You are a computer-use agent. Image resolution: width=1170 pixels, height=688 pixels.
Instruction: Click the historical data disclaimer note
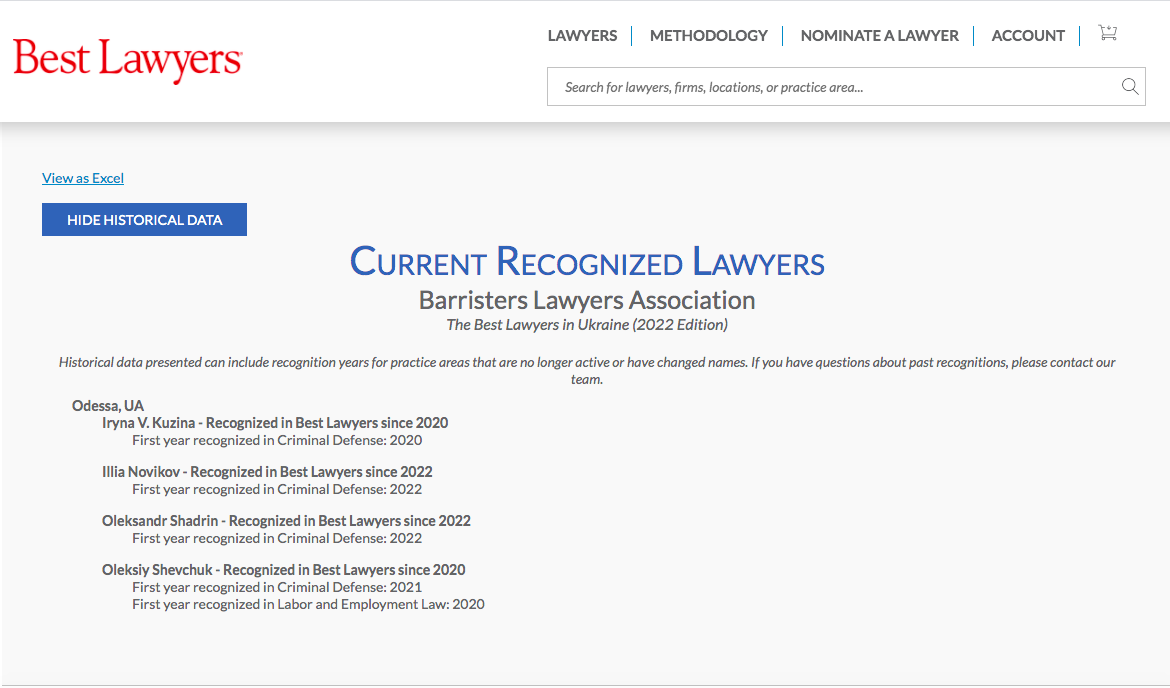pyautogui.click(x=586, y=371)
